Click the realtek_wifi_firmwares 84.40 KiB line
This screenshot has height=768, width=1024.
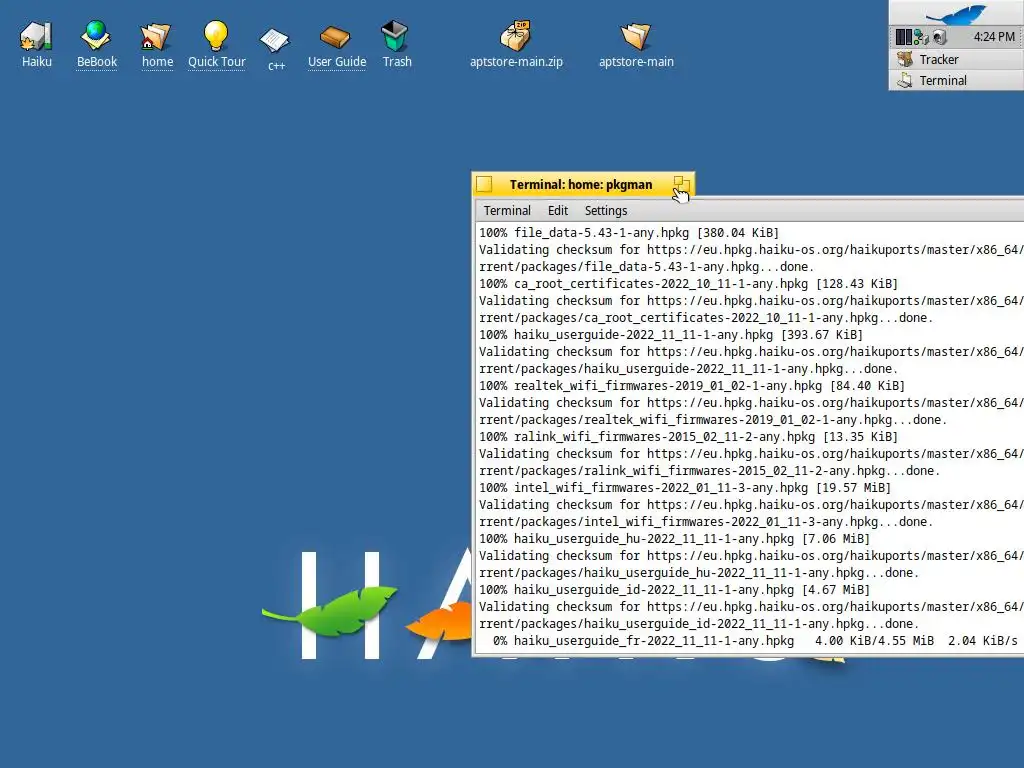point(692,385)
